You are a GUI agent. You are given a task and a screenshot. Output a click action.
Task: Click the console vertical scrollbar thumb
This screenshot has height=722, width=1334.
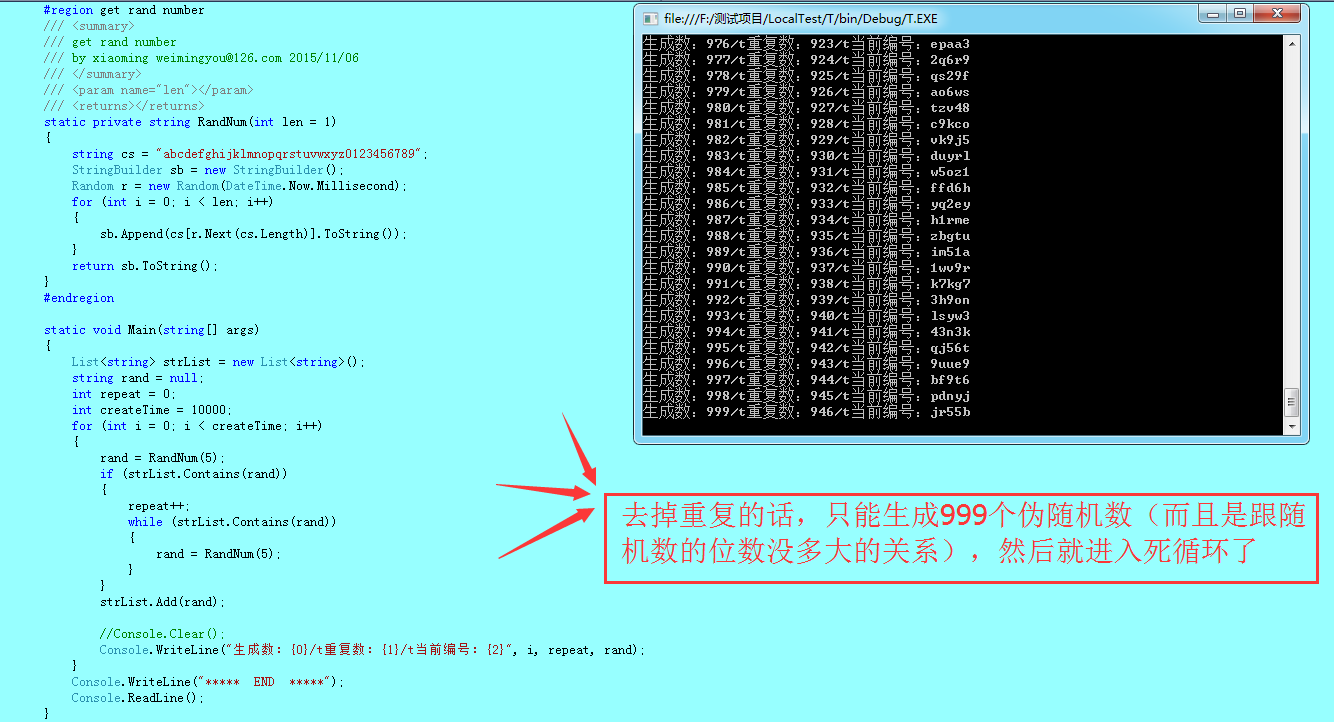pyautogui.click(x=1292, y=403)
